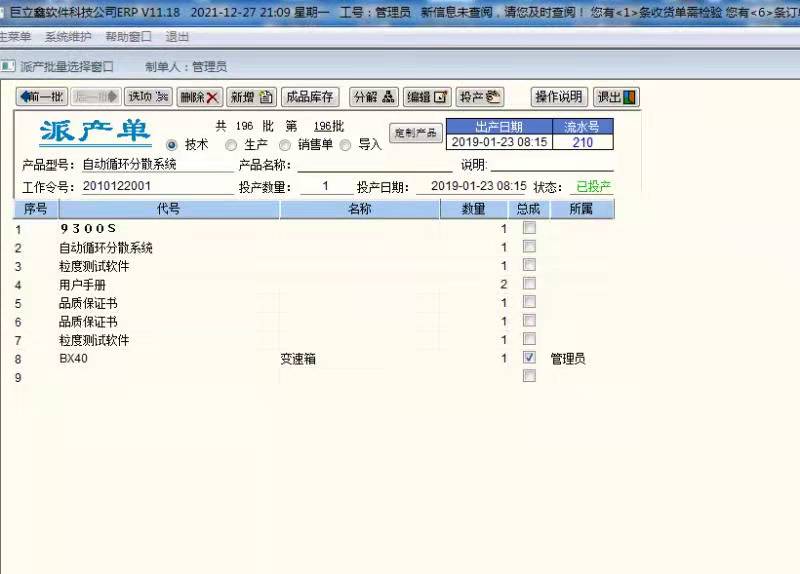Screen dimensions: 800x574
Task: Tick the 总成 checkbox for 9300S row
Action: click(529, 228)
